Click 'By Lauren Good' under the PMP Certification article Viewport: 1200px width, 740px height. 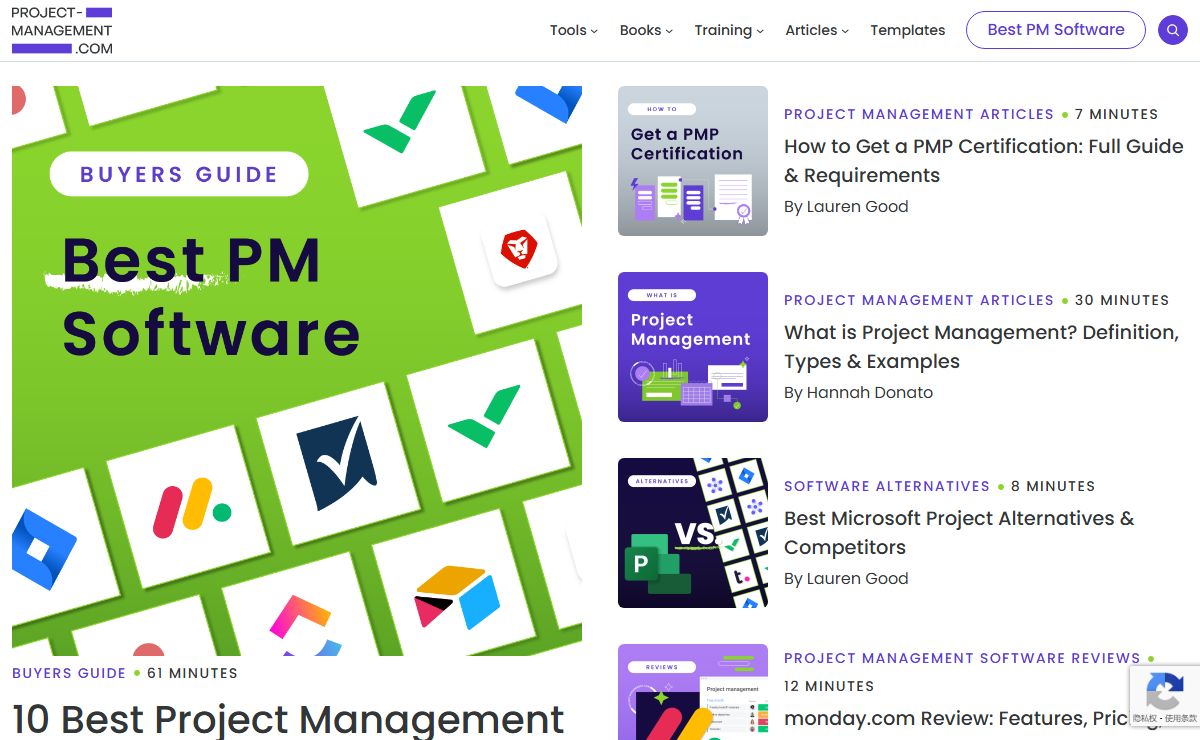click(846, 207)
